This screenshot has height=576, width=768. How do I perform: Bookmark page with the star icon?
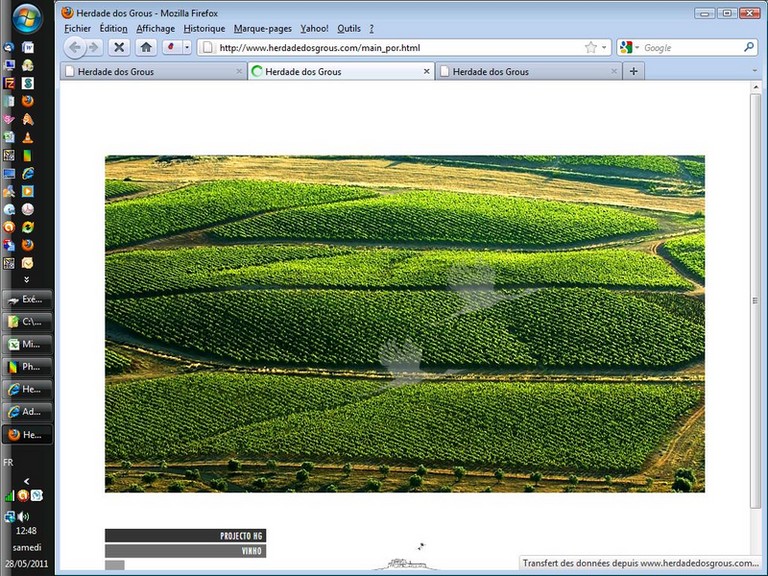pyautogui.click(x=590, y=47)
